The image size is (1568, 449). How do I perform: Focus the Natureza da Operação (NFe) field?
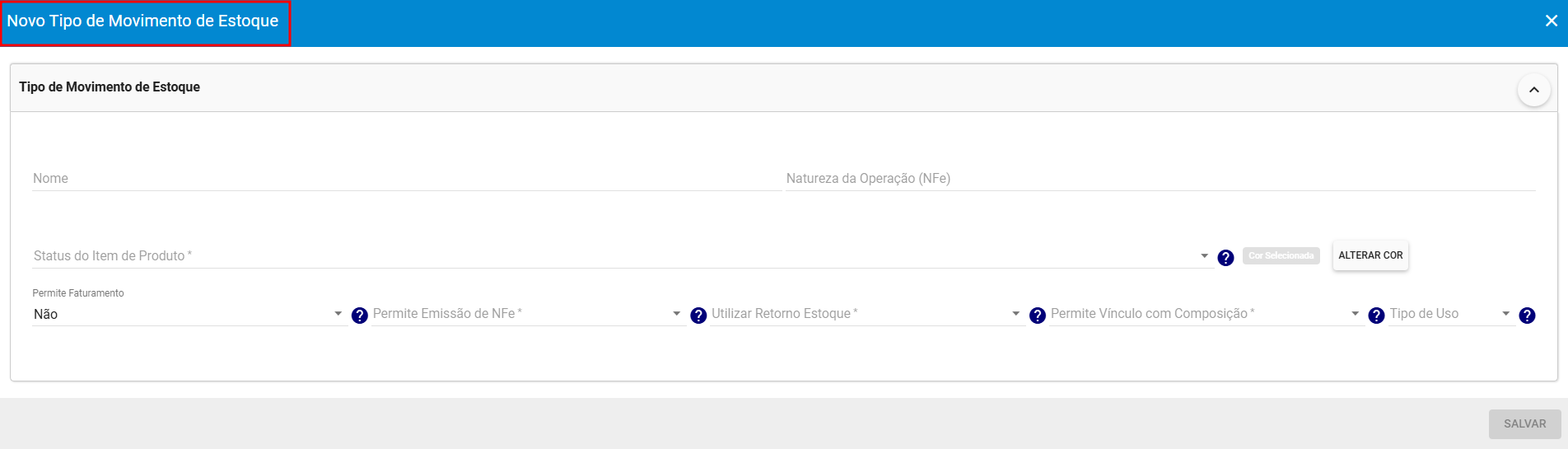click(x=1160, y=179)
